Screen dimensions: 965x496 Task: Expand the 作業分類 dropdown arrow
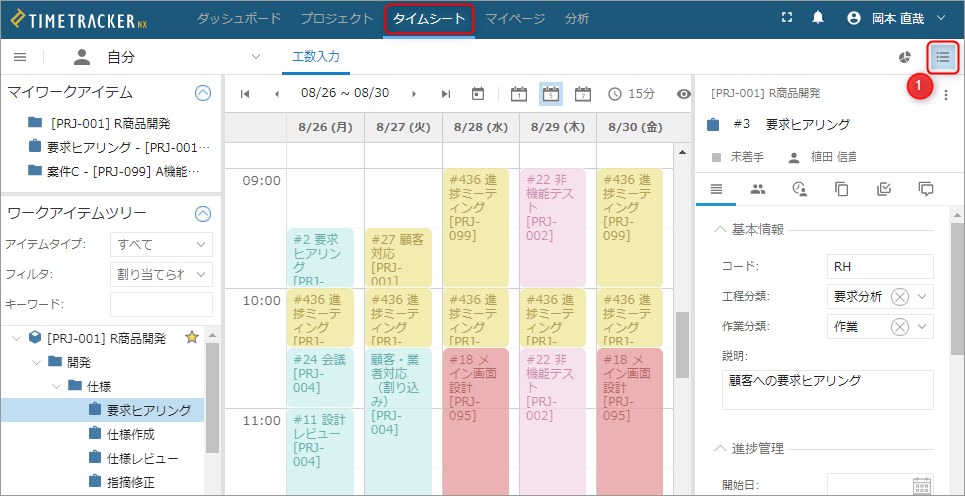(x=921, y=327)
